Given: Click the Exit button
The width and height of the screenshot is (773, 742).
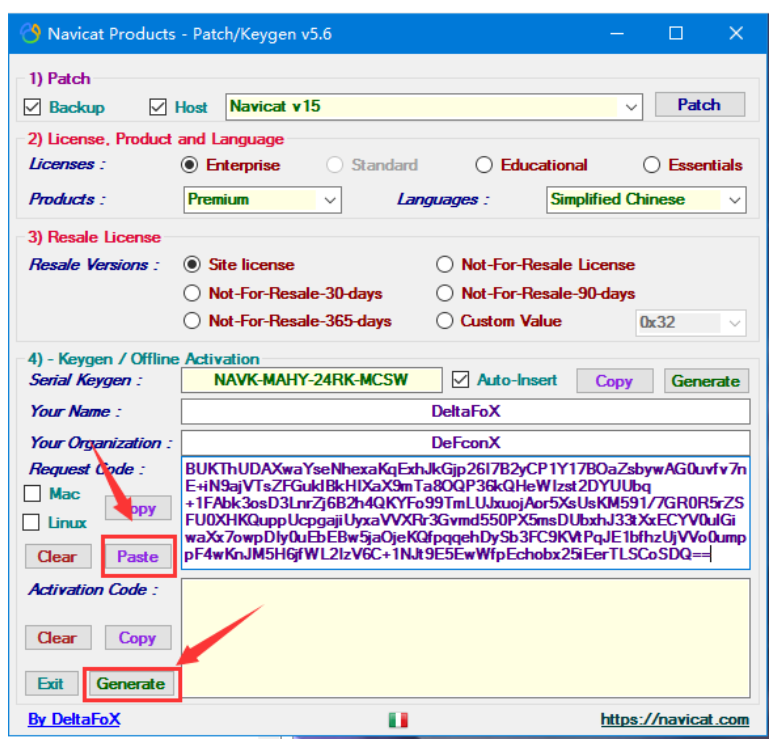Looking at the screenshot, I should tap(51, 684).
